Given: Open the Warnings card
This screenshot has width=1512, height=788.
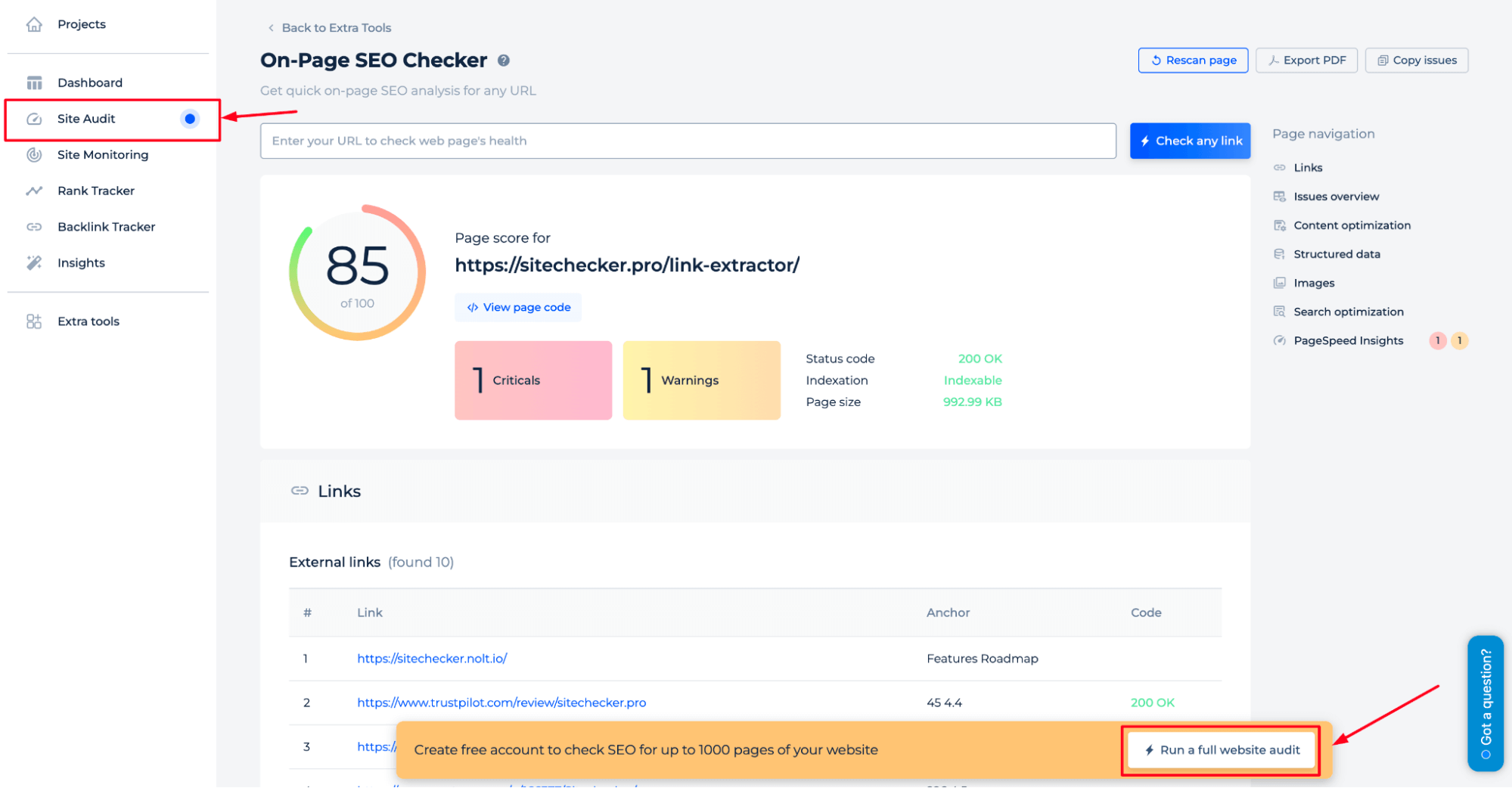Looking at the screenshot, I should click(x=702, y=380).
